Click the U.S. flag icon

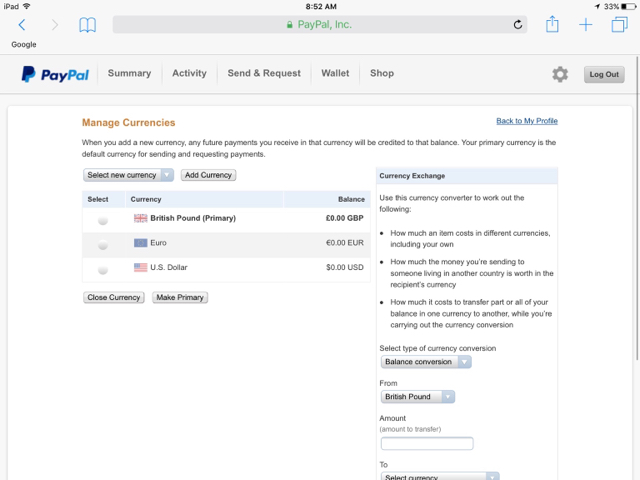140,267
